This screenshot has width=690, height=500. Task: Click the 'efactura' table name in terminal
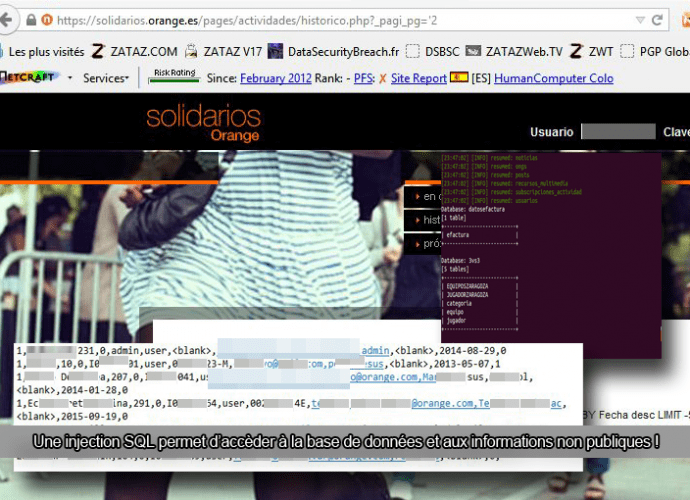coord(458,235)
